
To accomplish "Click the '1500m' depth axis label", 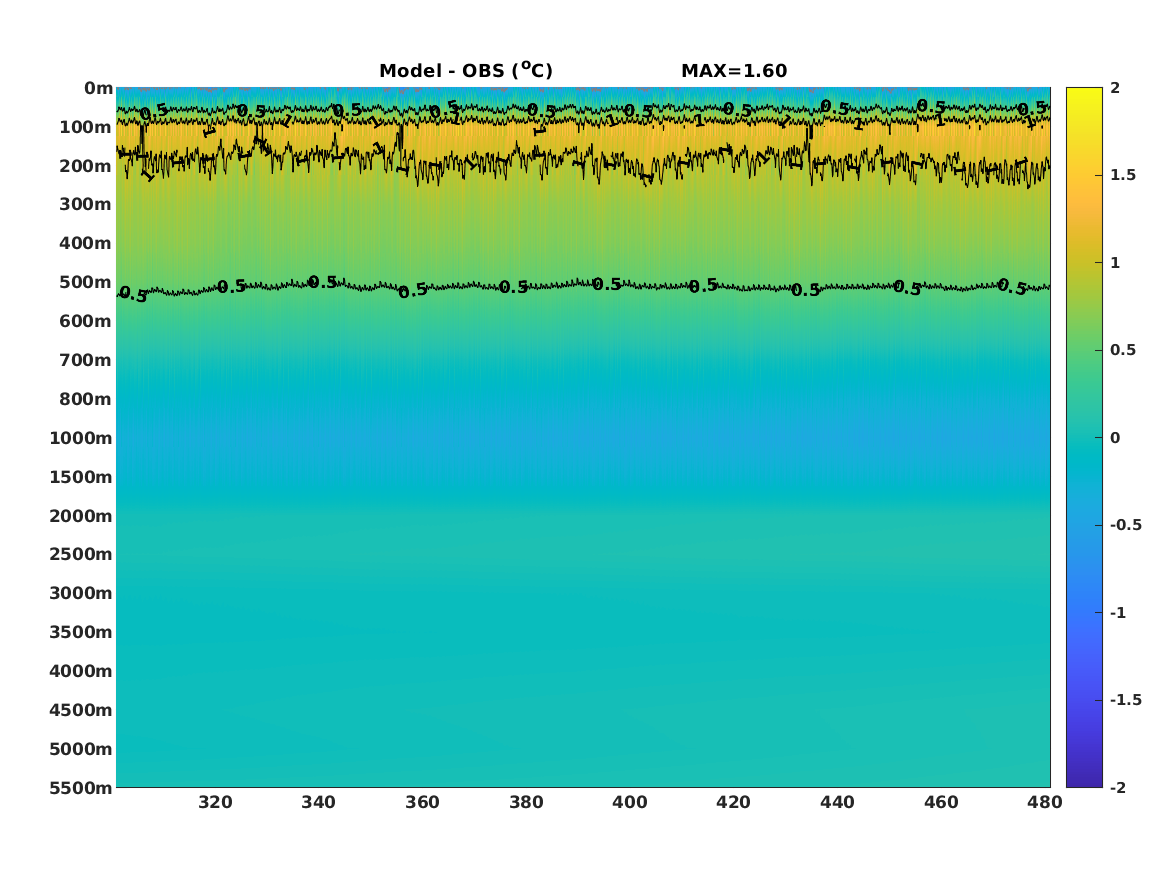I will click(x=81, y=477).
